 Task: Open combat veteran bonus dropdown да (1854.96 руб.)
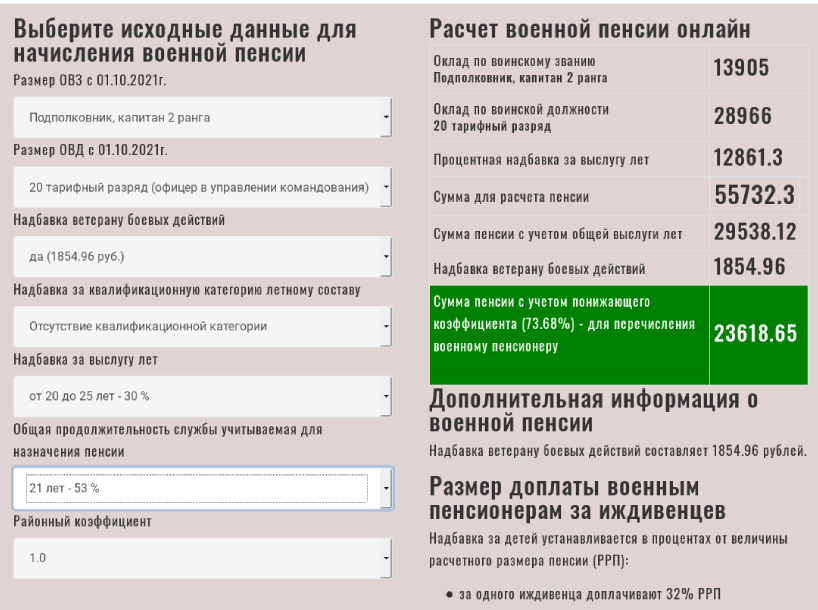(202, 257)
